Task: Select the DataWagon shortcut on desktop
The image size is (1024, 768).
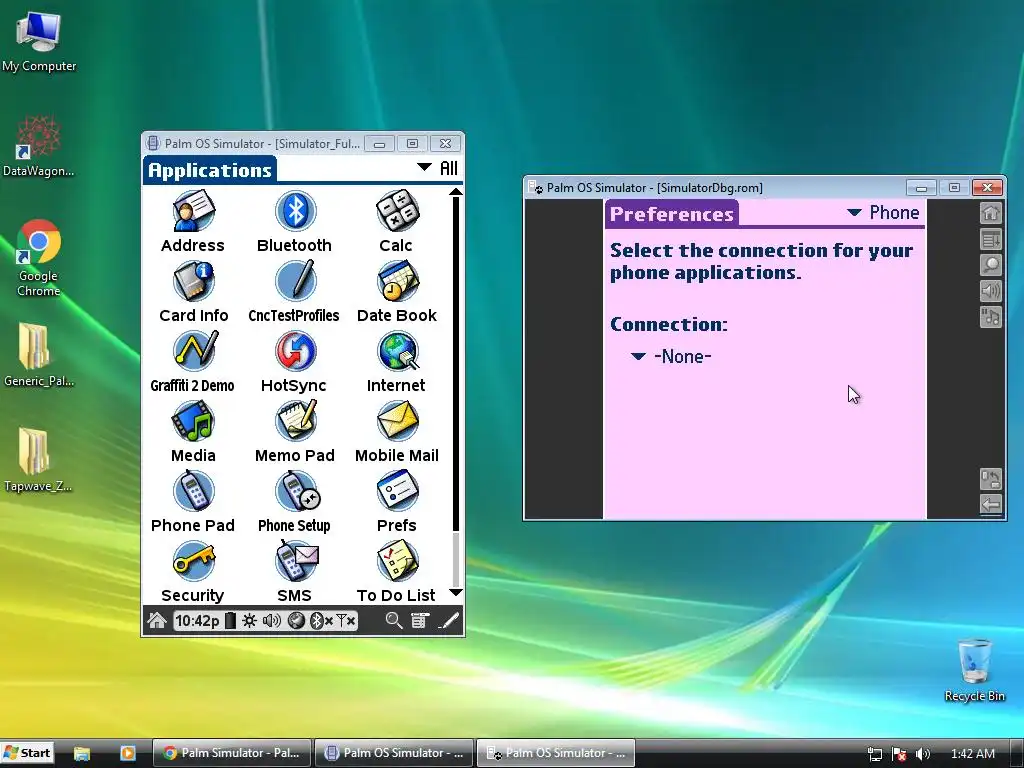Action: coord(39,147)
